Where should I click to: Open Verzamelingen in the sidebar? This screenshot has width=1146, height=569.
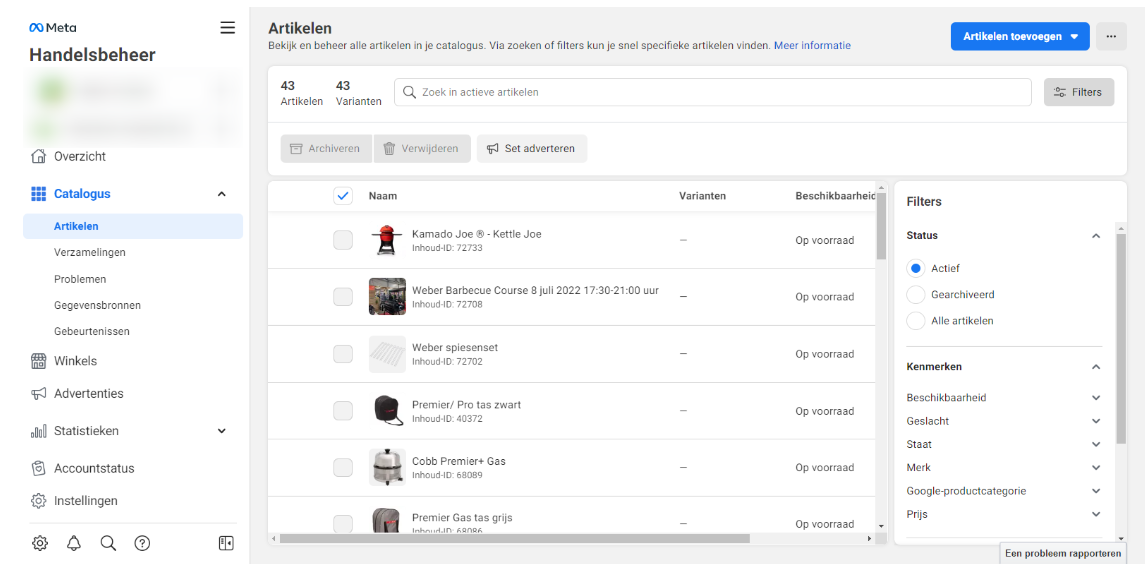(x=90, y=253)
